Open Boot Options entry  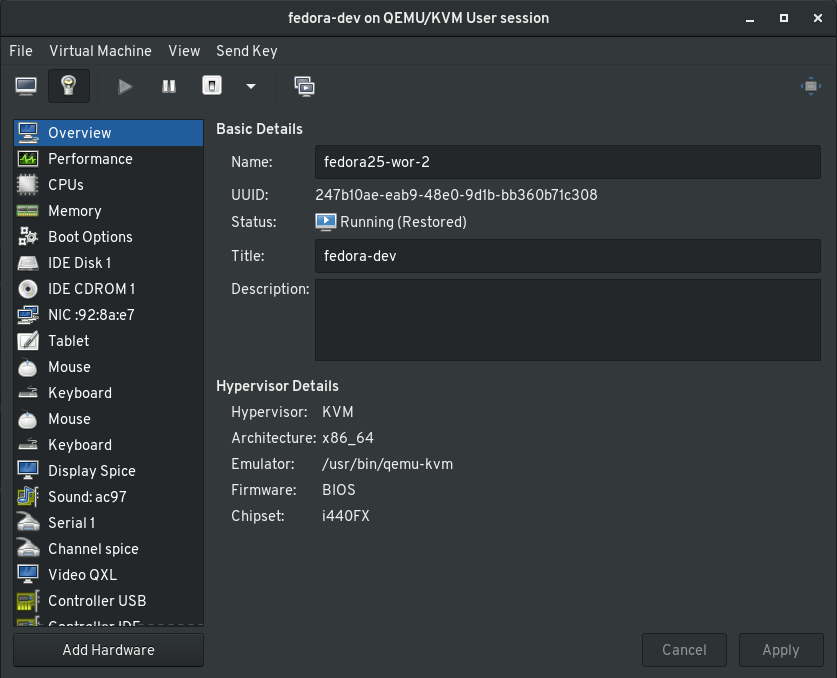pos(108,237)
